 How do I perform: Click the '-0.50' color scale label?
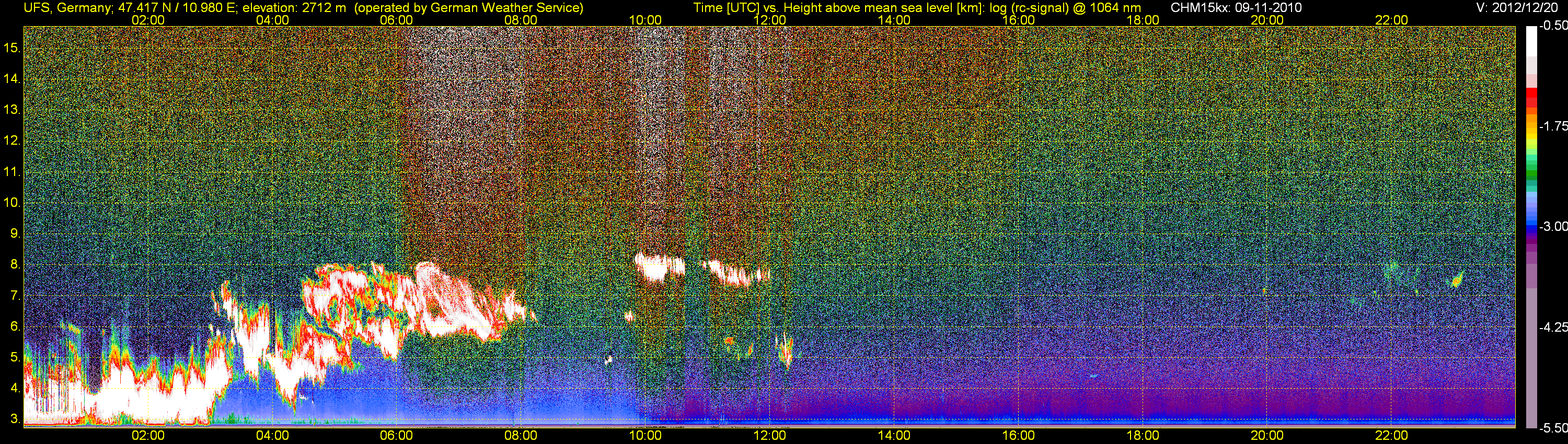coord(1553,26)
